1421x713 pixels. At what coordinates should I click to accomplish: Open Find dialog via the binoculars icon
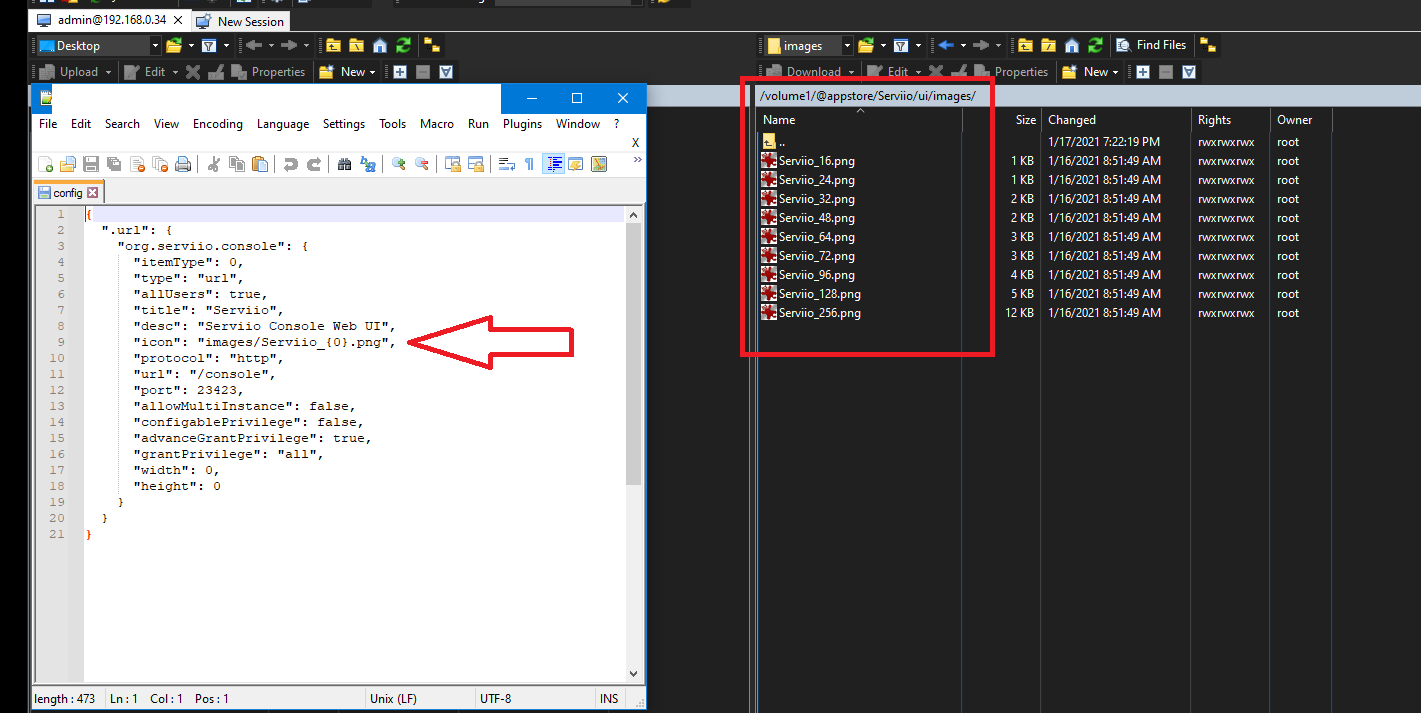coord(345,163)
